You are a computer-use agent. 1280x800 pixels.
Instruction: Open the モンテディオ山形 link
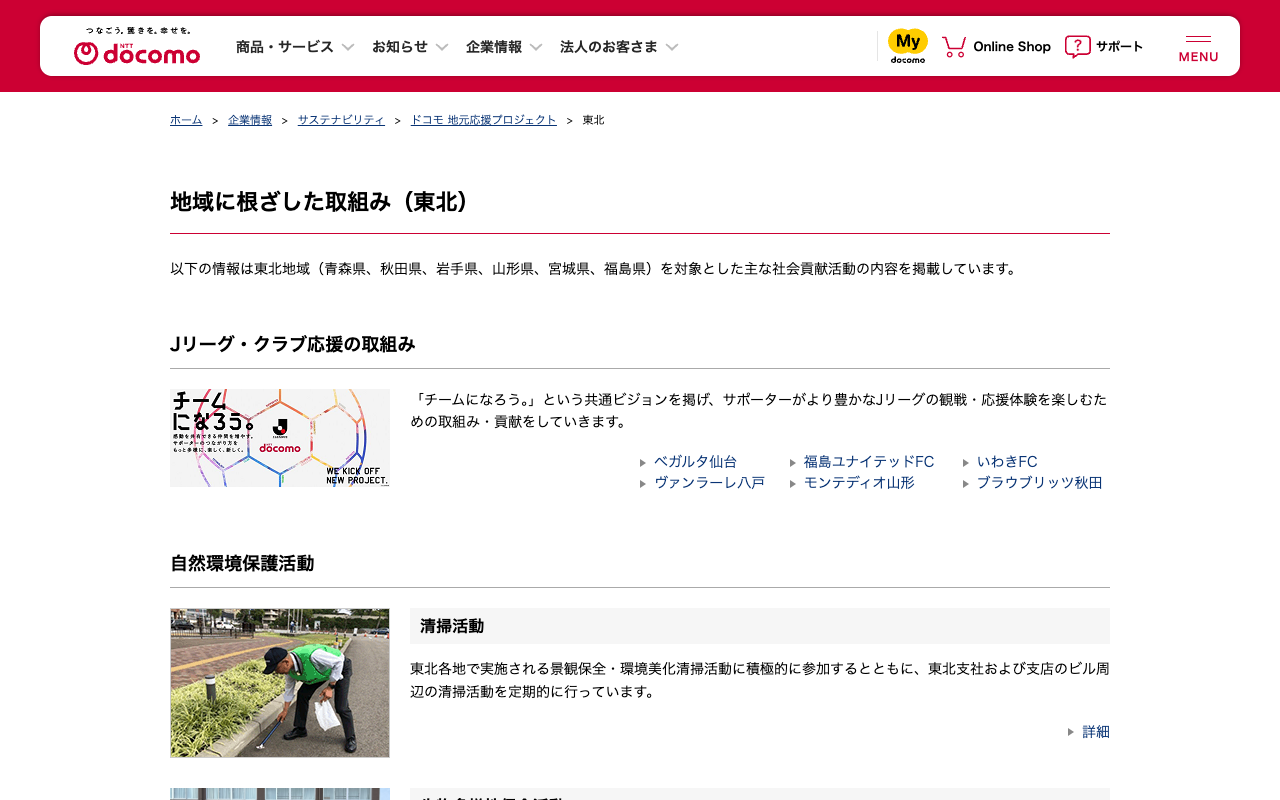[859, 483]
